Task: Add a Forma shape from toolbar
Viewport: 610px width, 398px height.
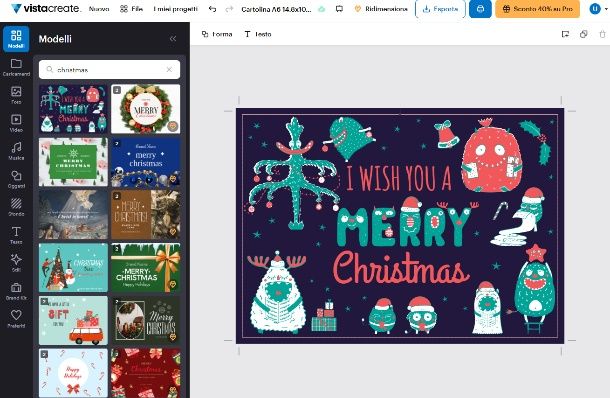Action: click(x=217, y=34)
